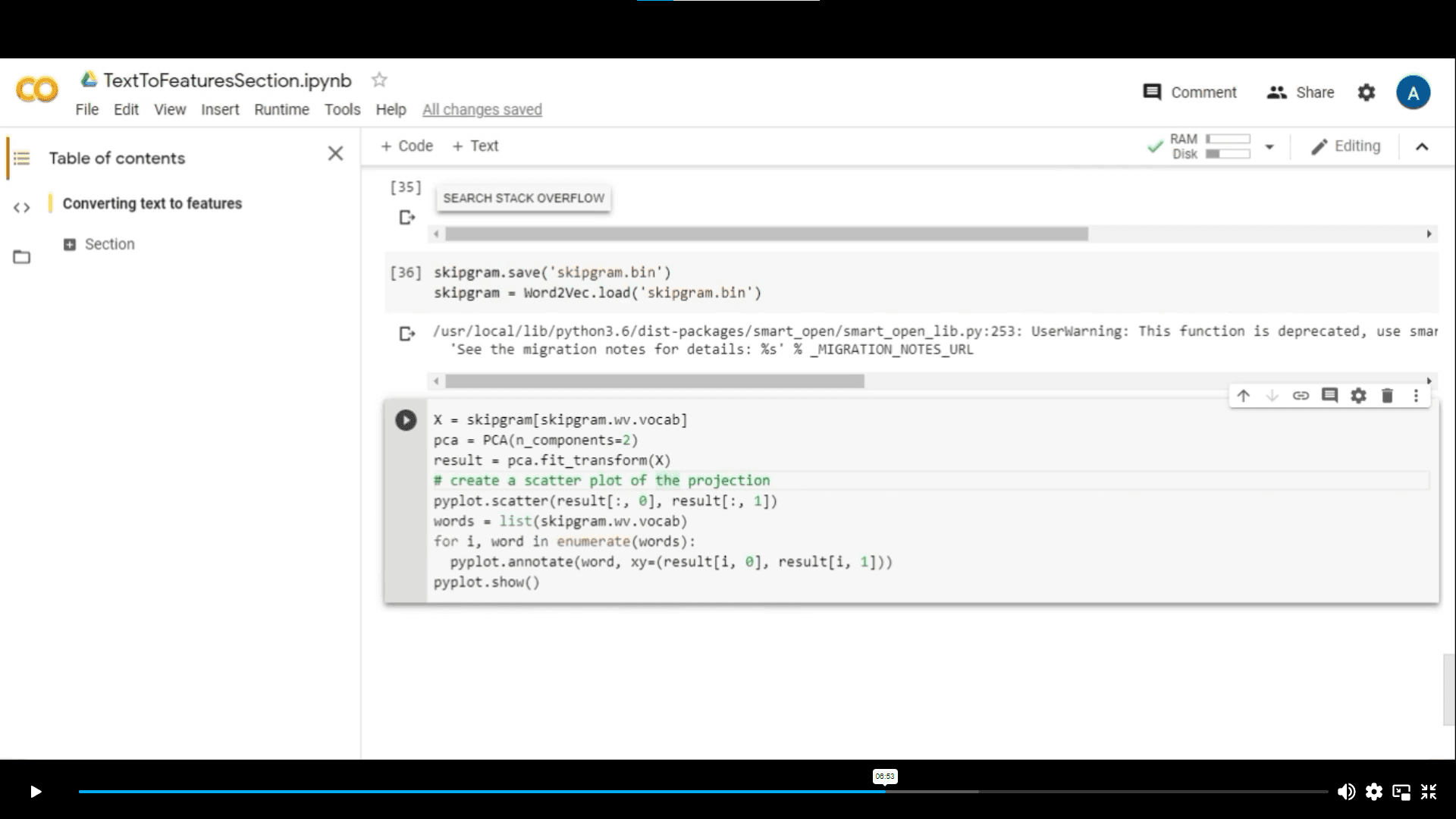
Task: Expand the RAM and Disk resources dropdown
Action: (1271, 146)
